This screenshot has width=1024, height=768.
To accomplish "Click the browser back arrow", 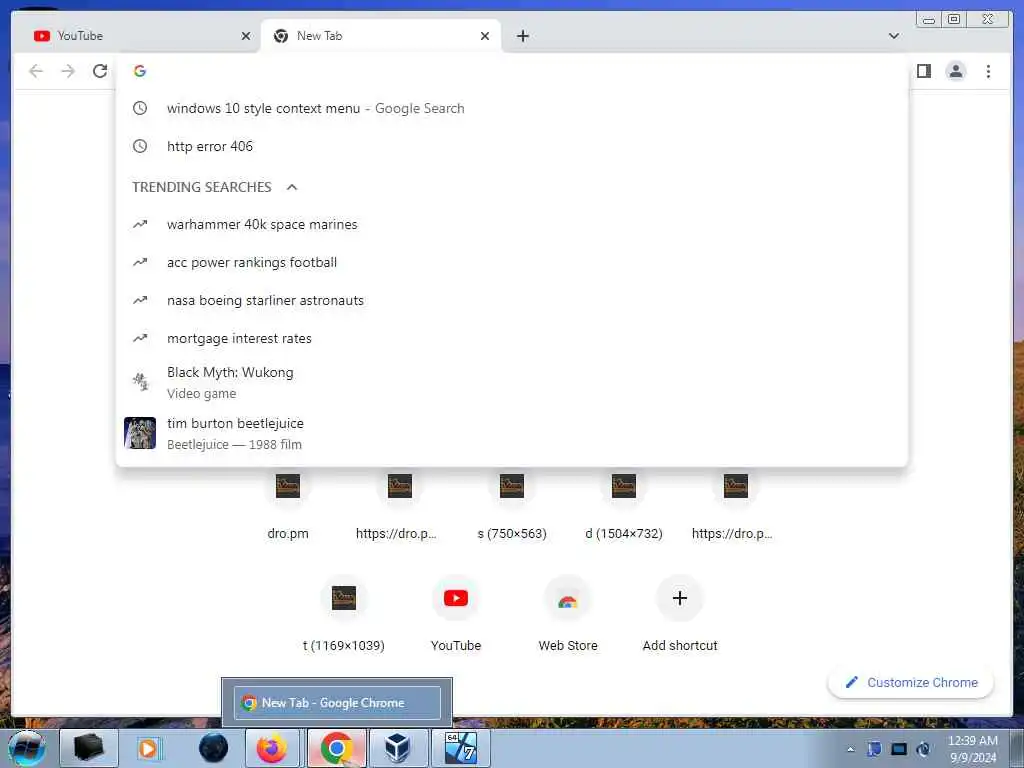I will [36, 71].
